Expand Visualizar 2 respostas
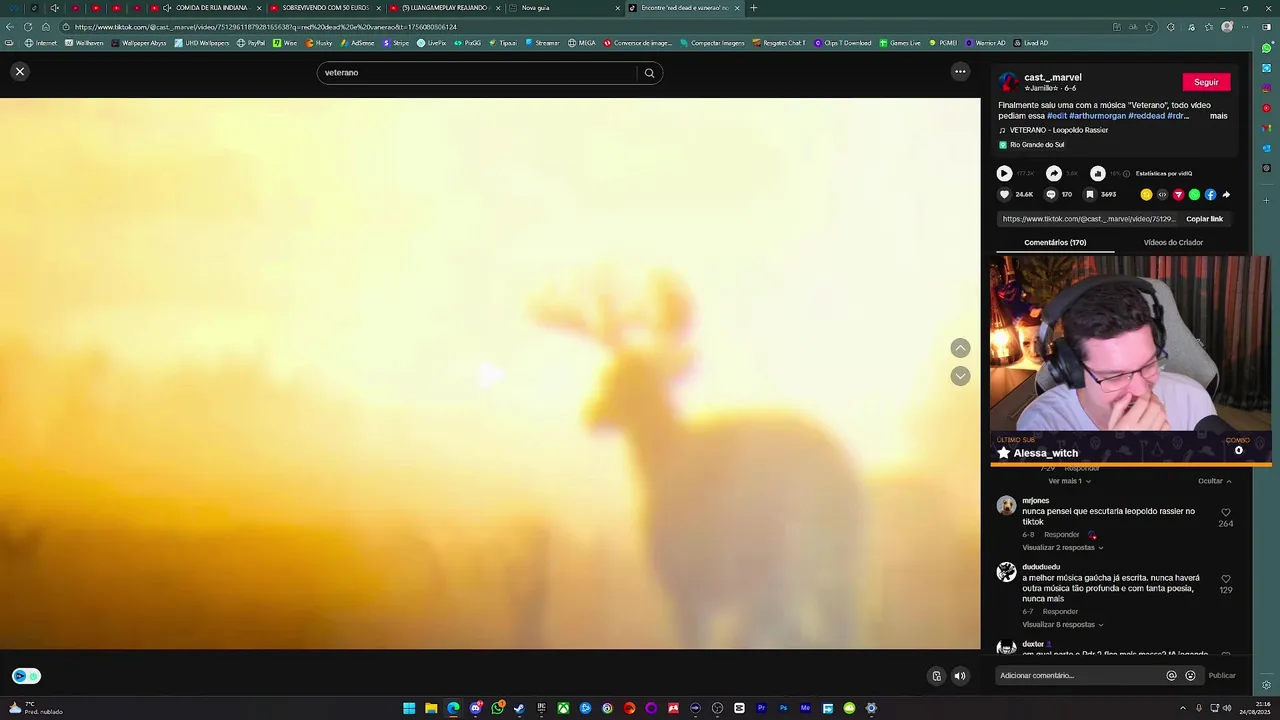This screenshot has height=720, width=1280. pos(1062,548)
